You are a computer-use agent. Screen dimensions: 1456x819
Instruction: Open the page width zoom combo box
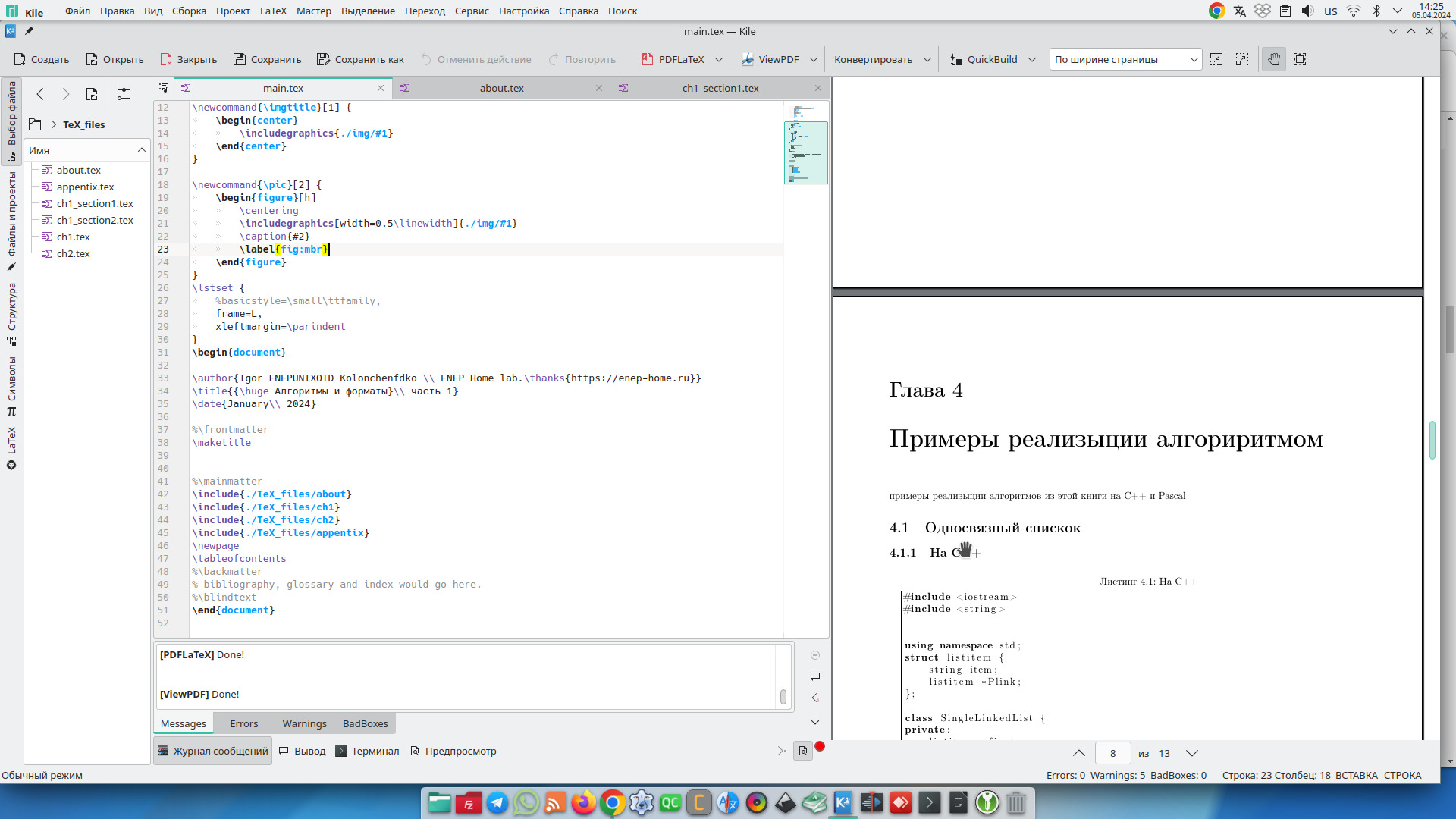[x=1125, y=59]
